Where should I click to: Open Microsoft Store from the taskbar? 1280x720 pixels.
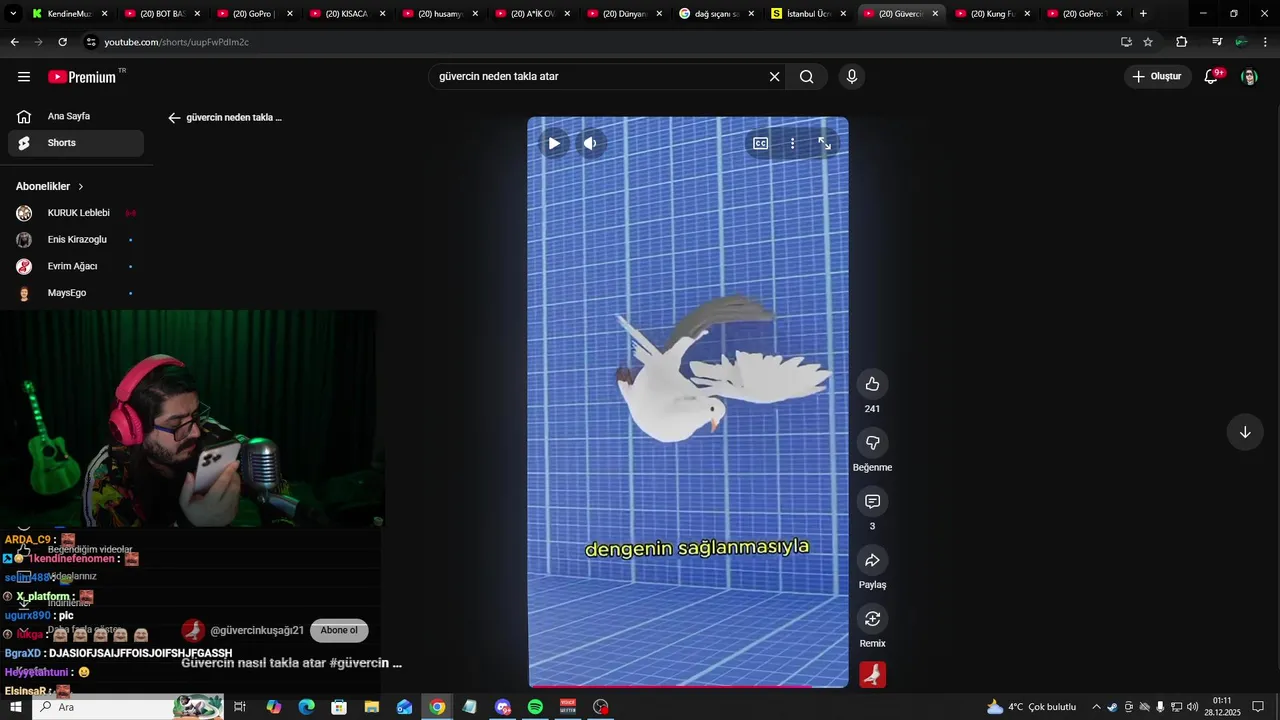coord(339,707)
